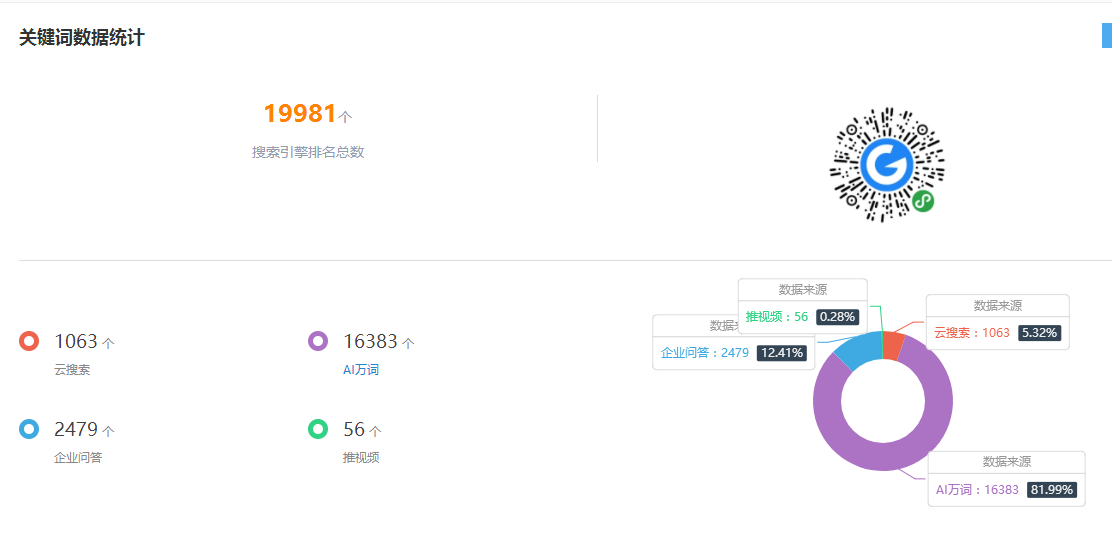The image size is (1112, 550).
Task: Click the QR code mini-program image
Action: pyautogui.click(x=887, y=164)
